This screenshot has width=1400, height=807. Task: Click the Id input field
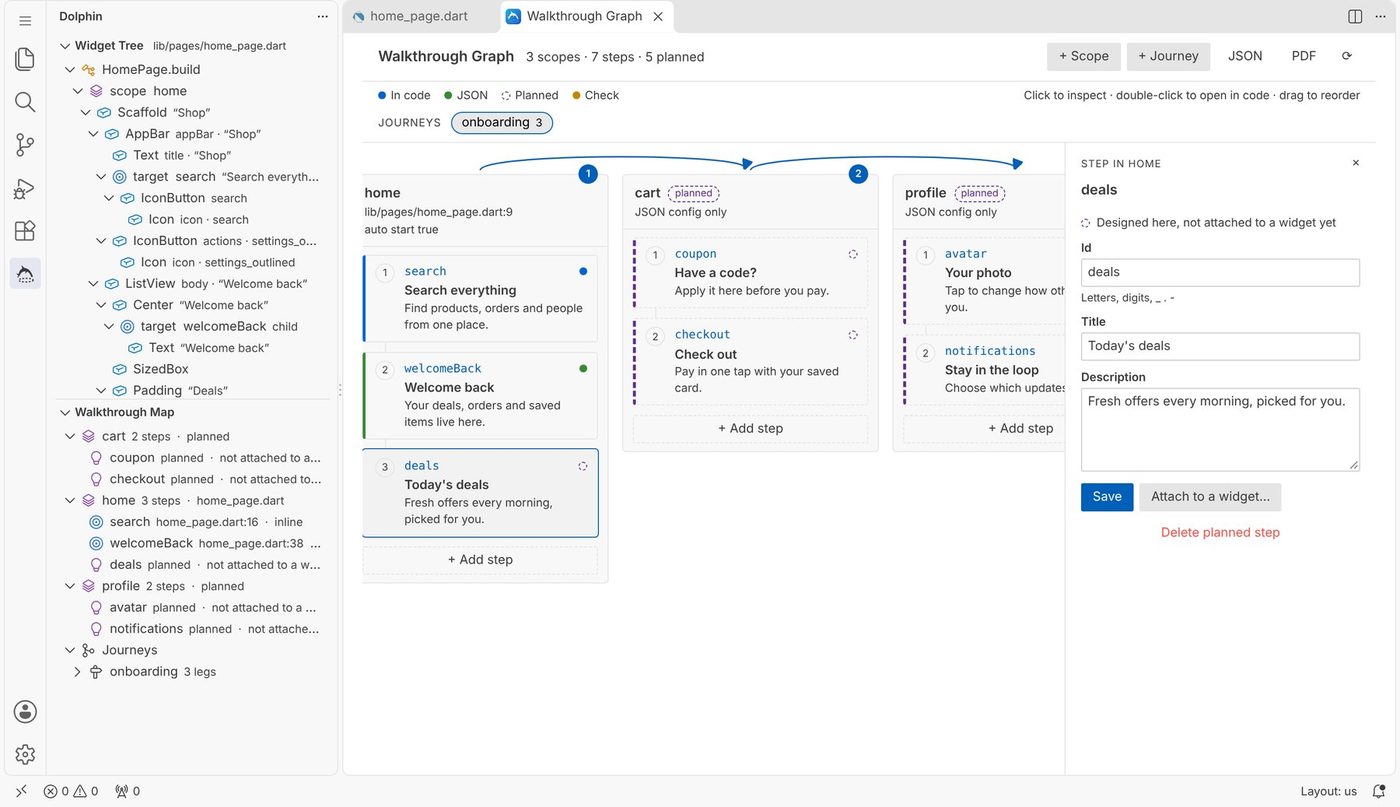[1220, 272]
